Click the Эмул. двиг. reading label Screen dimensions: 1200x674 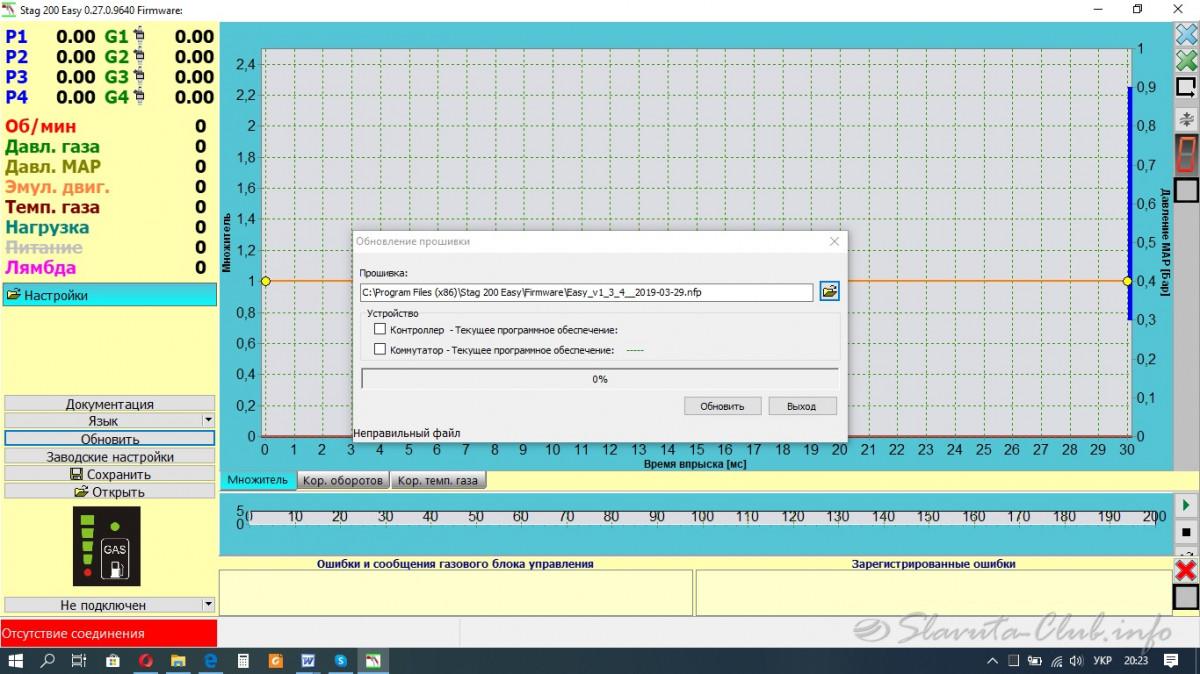[x=58, y=187]
